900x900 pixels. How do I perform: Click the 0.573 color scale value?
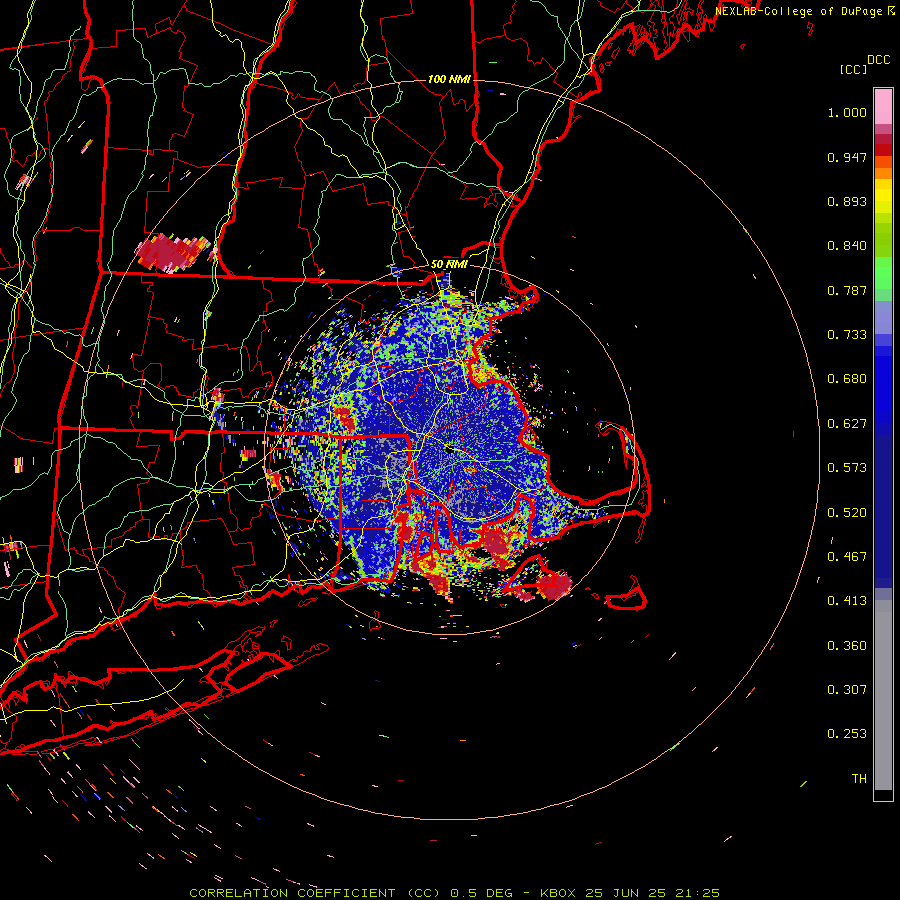tap(847, 468)
